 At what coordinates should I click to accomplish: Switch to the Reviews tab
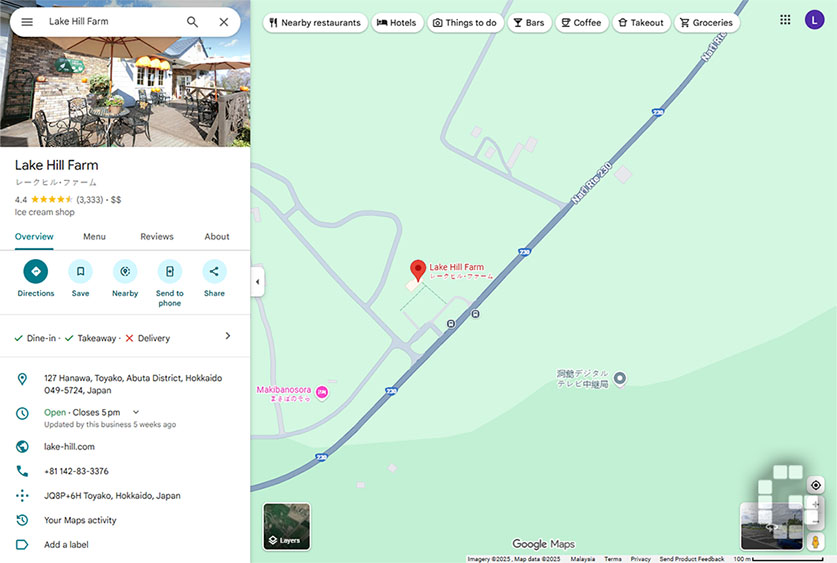coord(156,237)
